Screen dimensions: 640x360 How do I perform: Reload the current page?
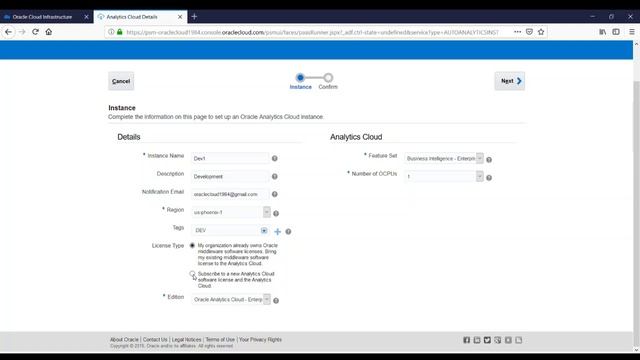point(36,32)
